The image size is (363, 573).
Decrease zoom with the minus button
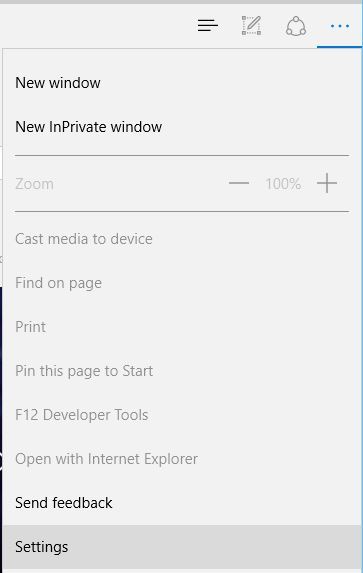pos(239,183)
